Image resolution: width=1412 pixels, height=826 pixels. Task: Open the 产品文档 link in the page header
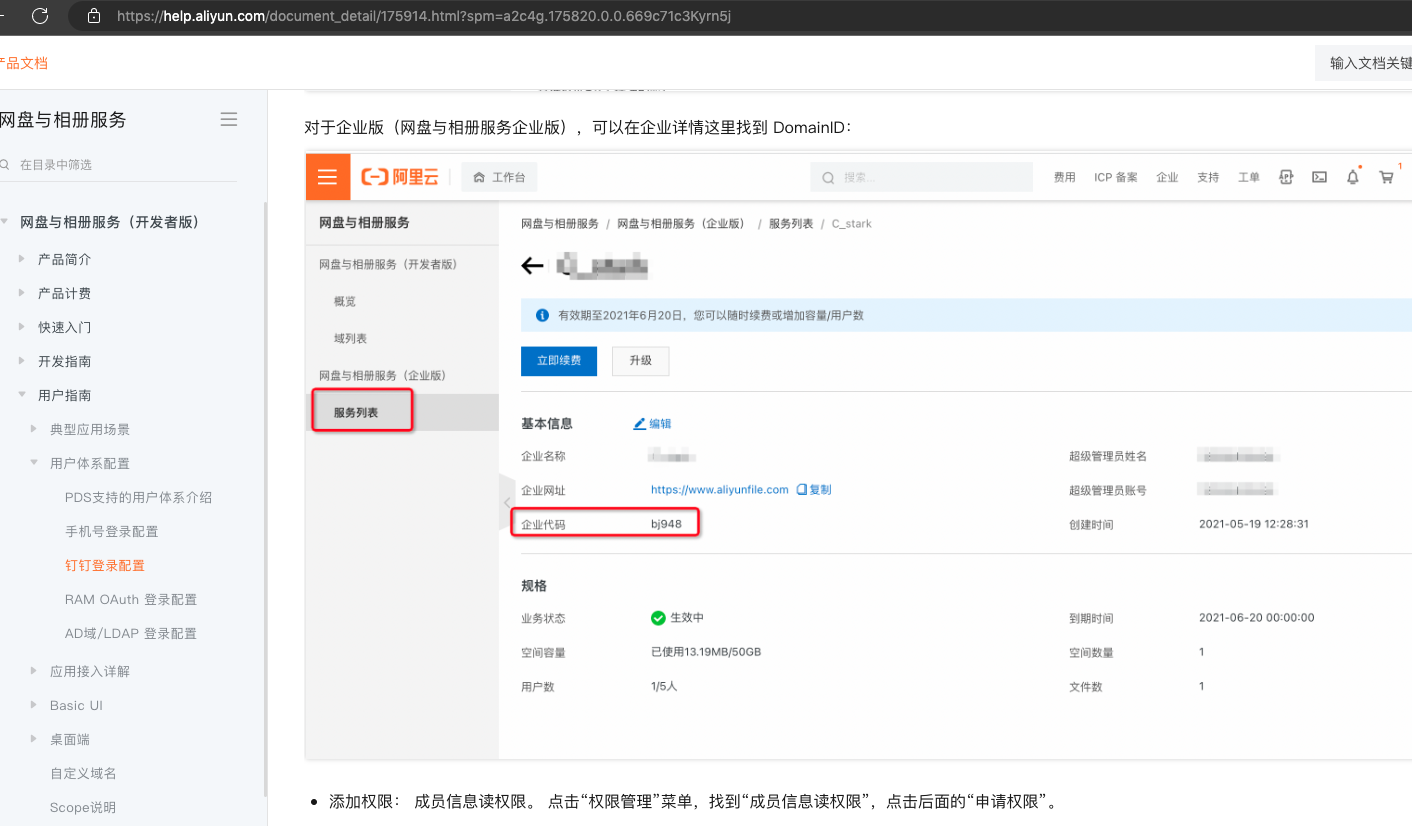(24, 63)
